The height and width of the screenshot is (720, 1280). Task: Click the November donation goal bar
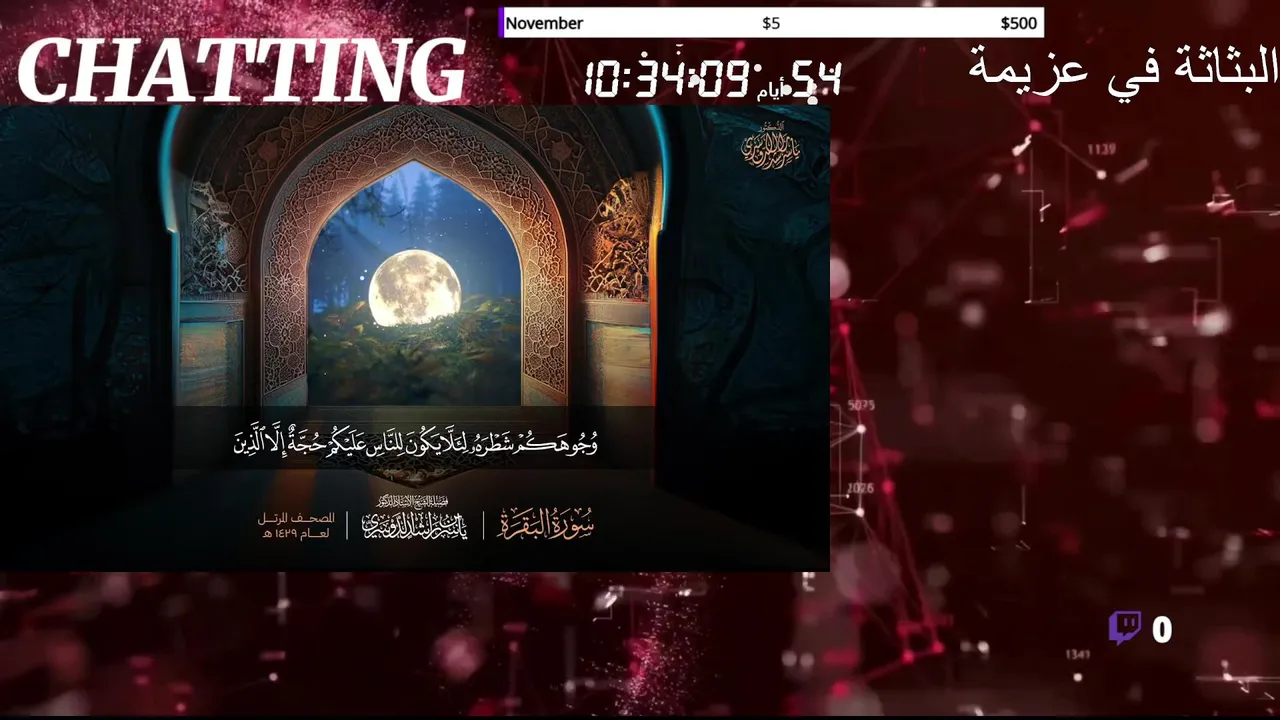(x=771, y=23)
